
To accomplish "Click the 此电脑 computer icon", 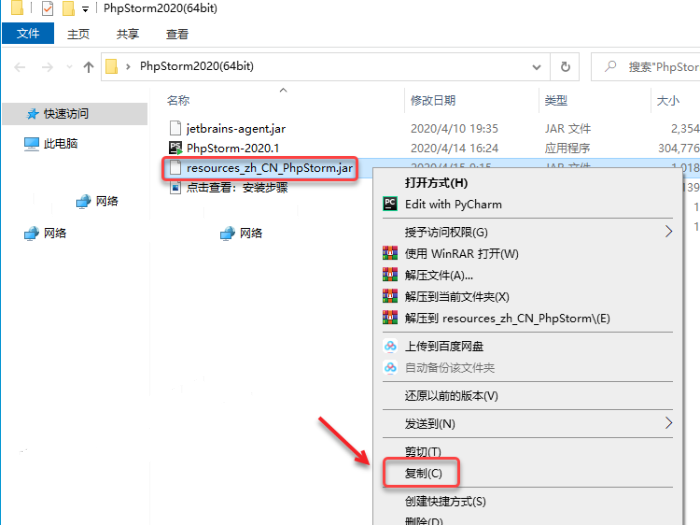I will click(x=31, y=144).
